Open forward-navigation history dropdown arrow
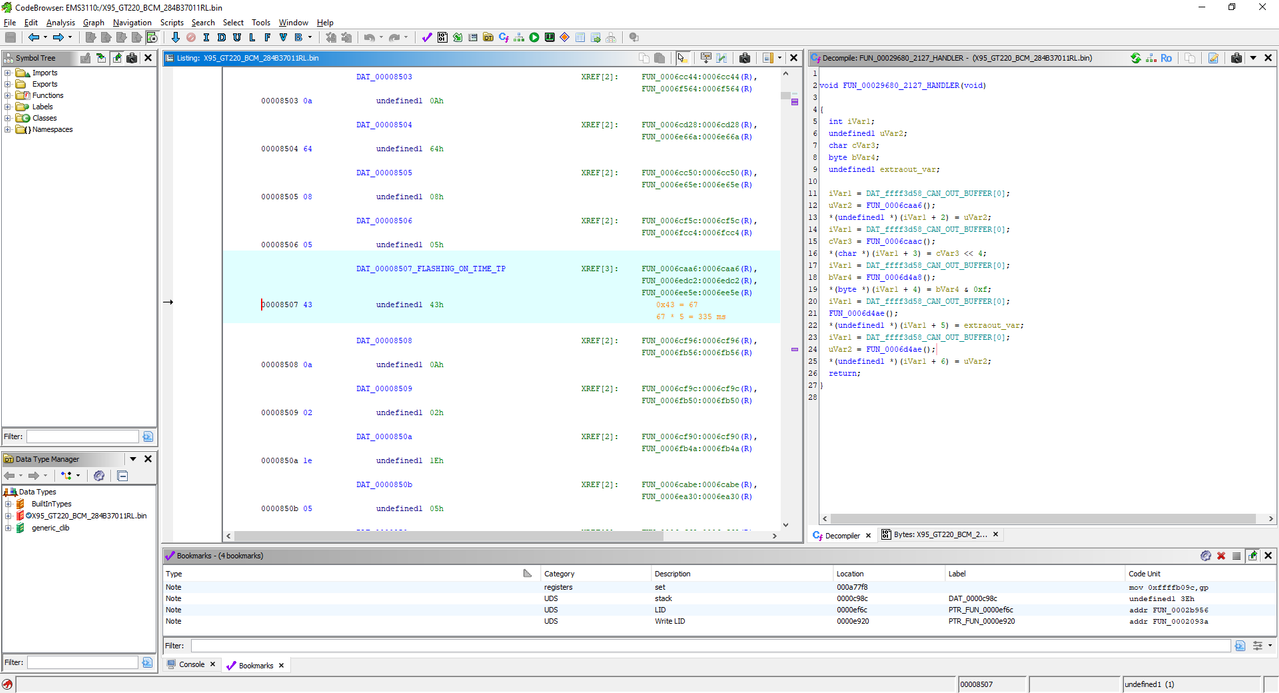 coord(70,37)
